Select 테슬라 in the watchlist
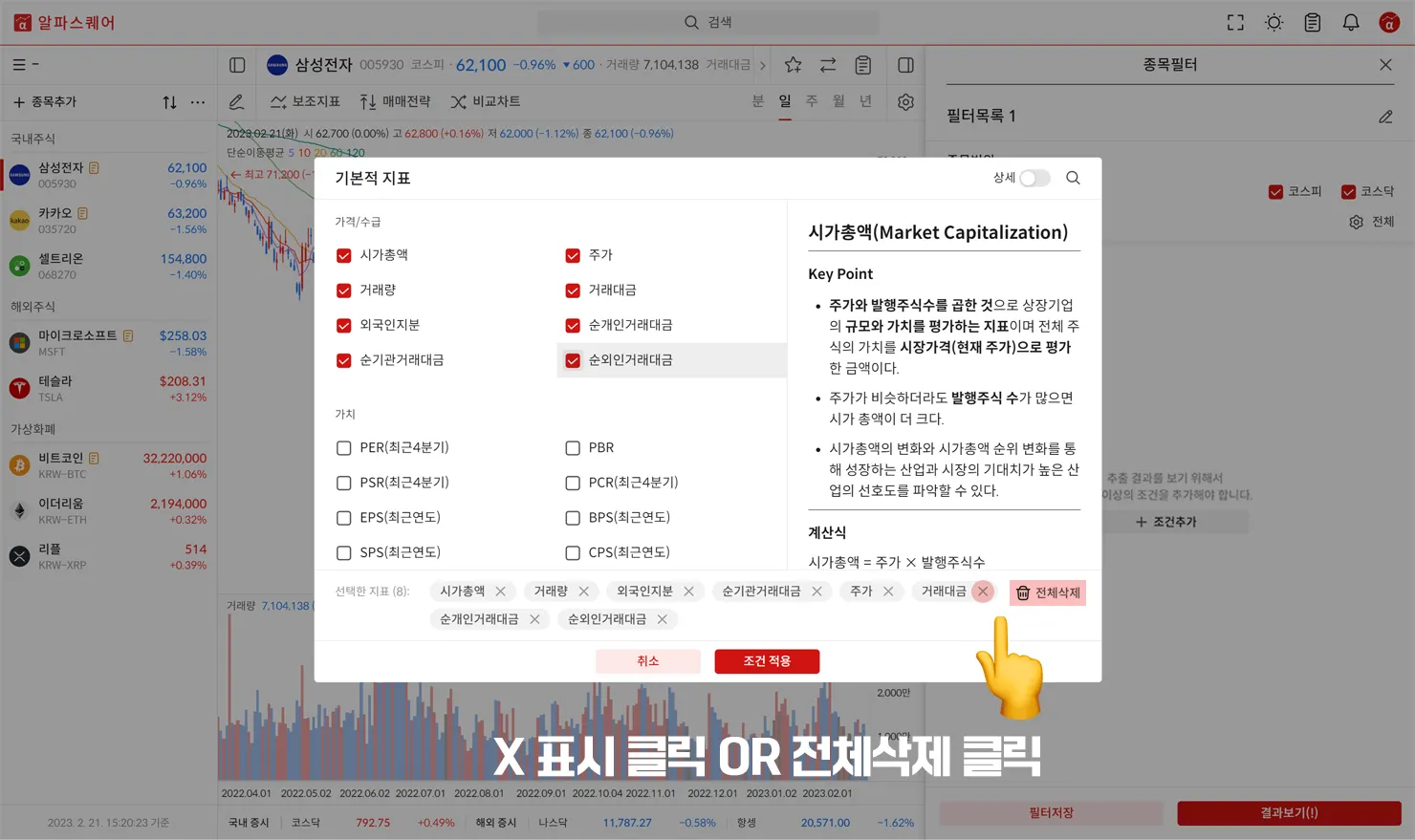The height and width of the screenshot is (840, 1415). coord(109,388)
